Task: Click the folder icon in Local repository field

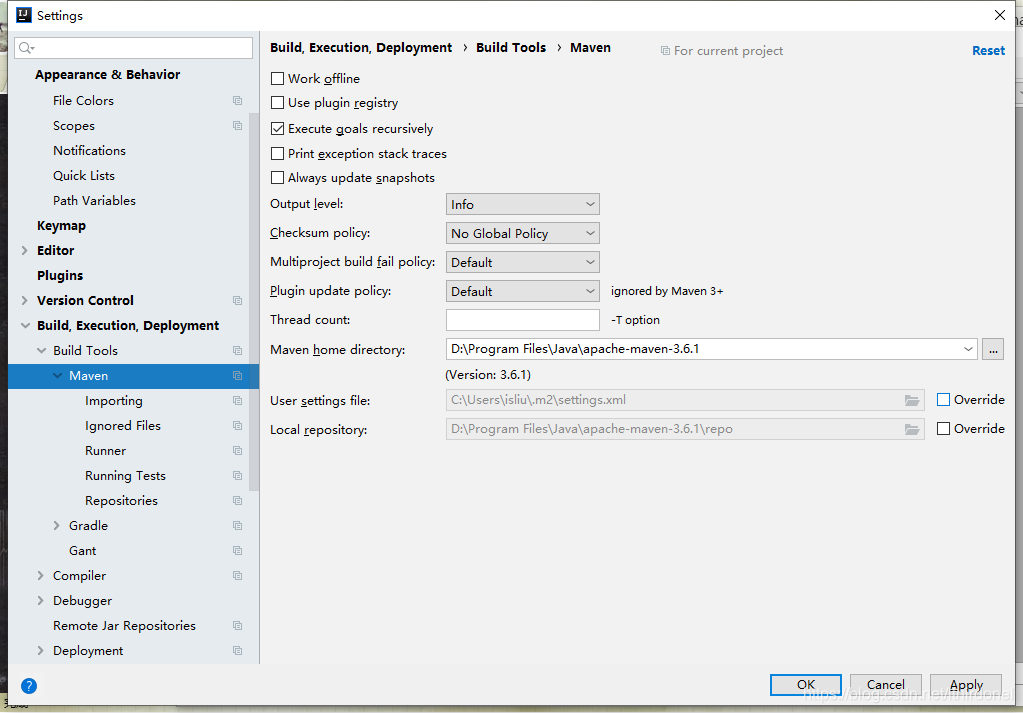Action: coord(911,429)
